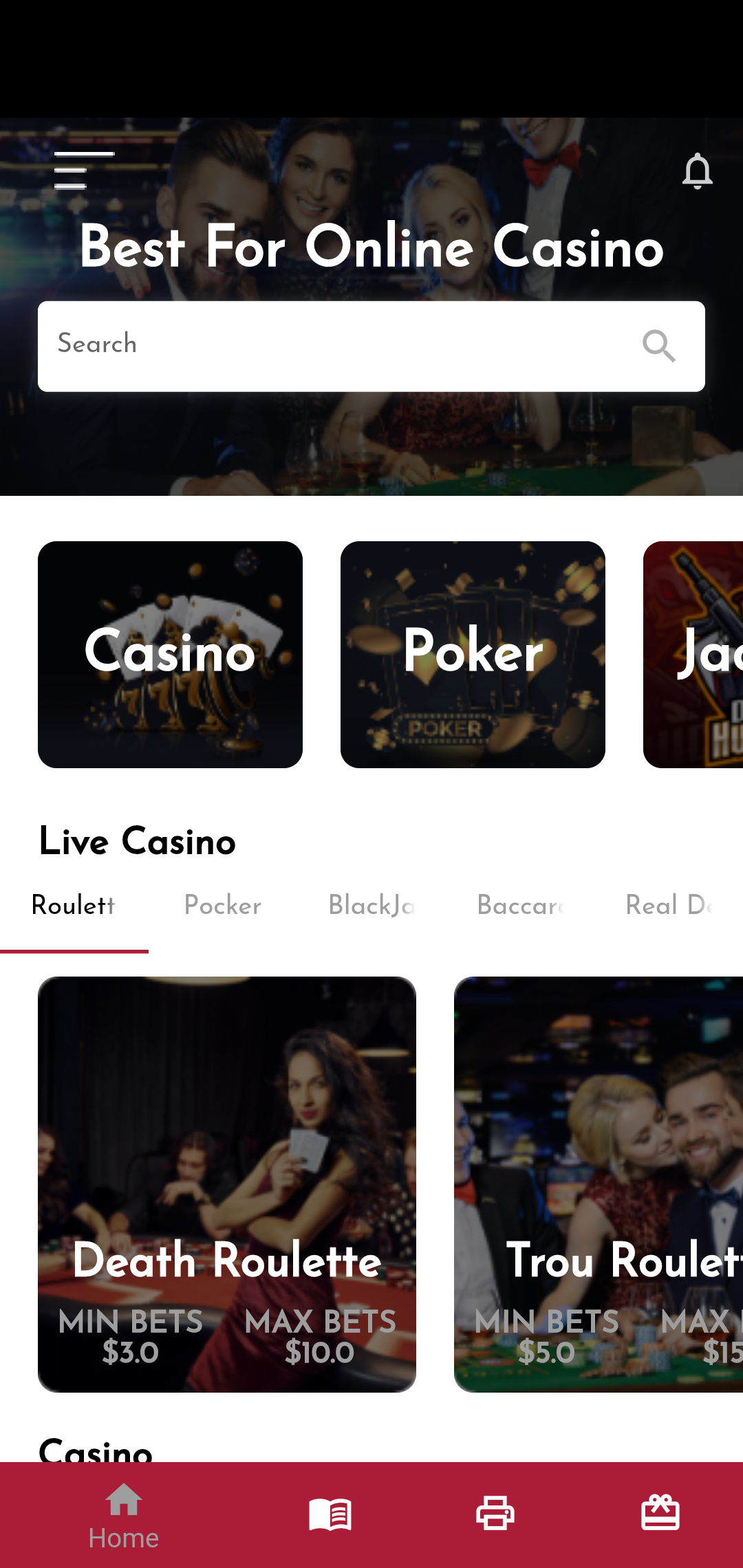Open the hamburger menu icon
The height and width of the screenshot is (1568, 743).
[84, 170]
